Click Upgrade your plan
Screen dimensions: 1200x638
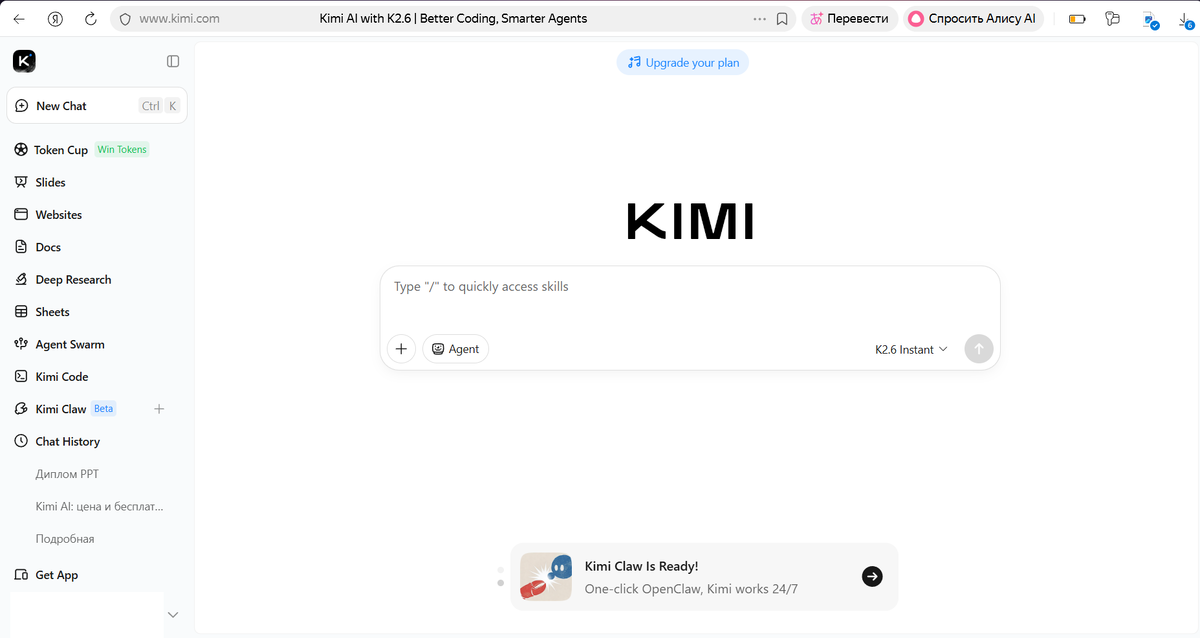click(683, 63)
